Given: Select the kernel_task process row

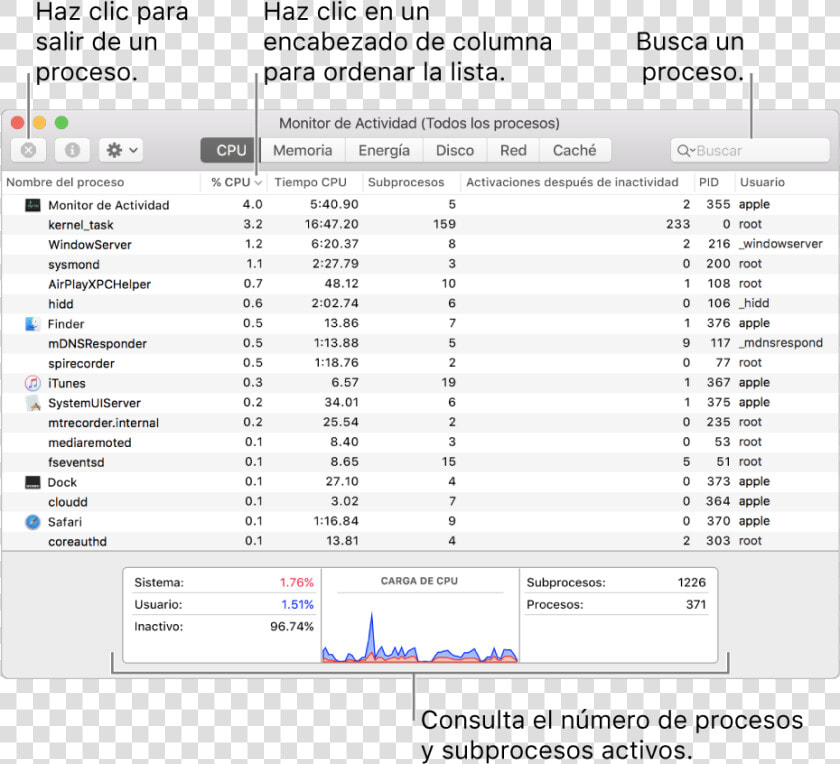Looking at the screenshot, I should (x=420, y=224).
